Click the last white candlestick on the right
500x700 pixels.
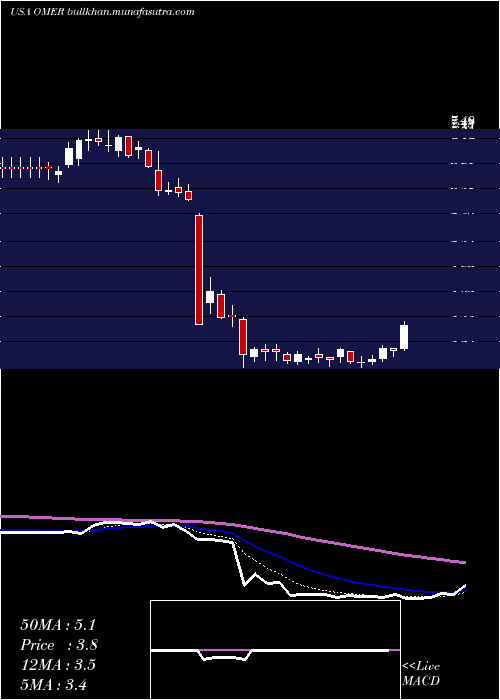click(404, 337)
